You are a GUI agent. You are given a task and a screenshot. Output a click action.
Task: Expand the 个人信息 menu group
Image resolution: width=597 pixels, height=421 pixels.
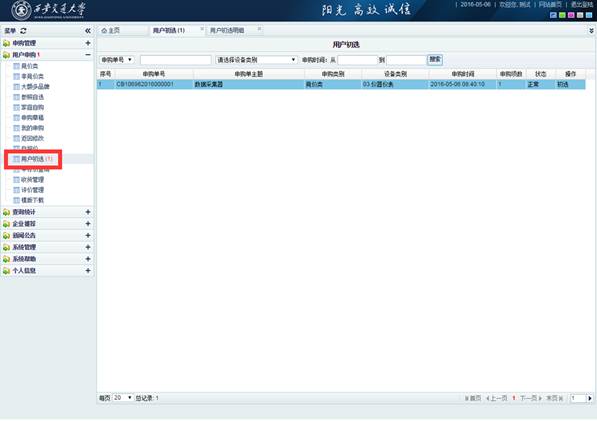(x=88, y=271)
